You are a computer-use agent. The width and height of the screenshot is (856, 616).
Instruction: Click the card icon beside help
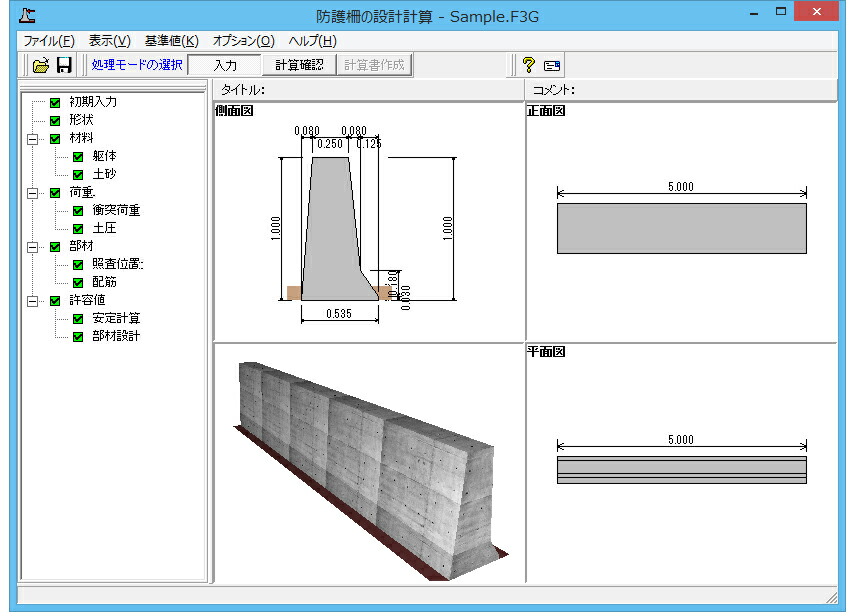551,66
